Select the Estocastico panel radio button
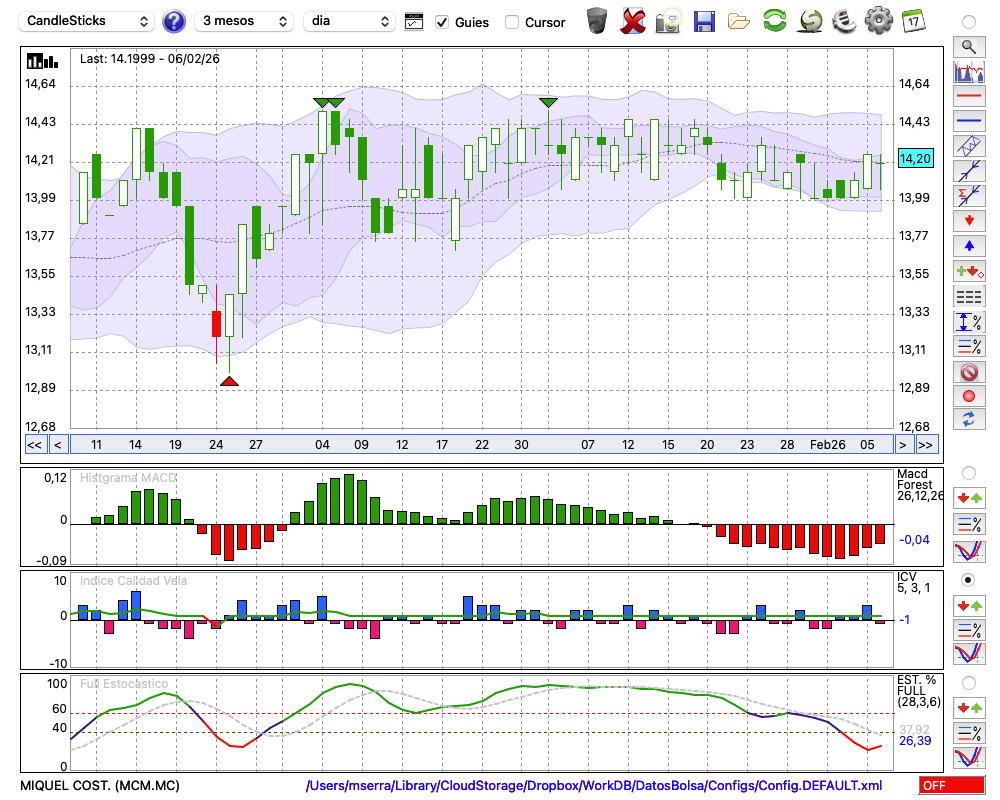 968,683
